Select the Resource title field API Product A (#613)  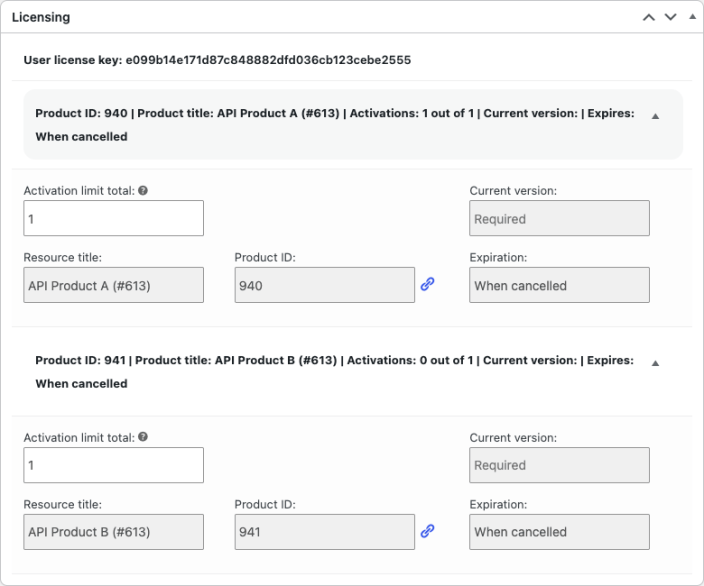tap(114, 285)
